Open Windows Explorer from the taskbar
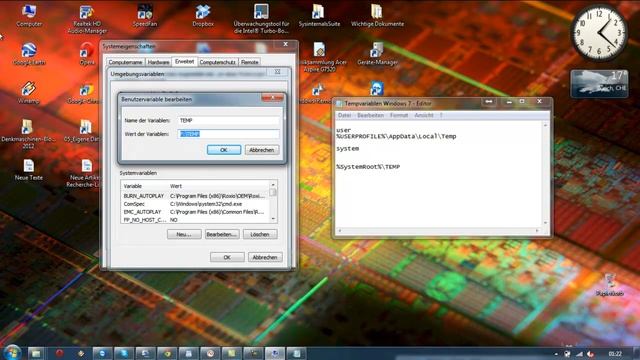This screenshot has height=360, width=640. (36, 353)
